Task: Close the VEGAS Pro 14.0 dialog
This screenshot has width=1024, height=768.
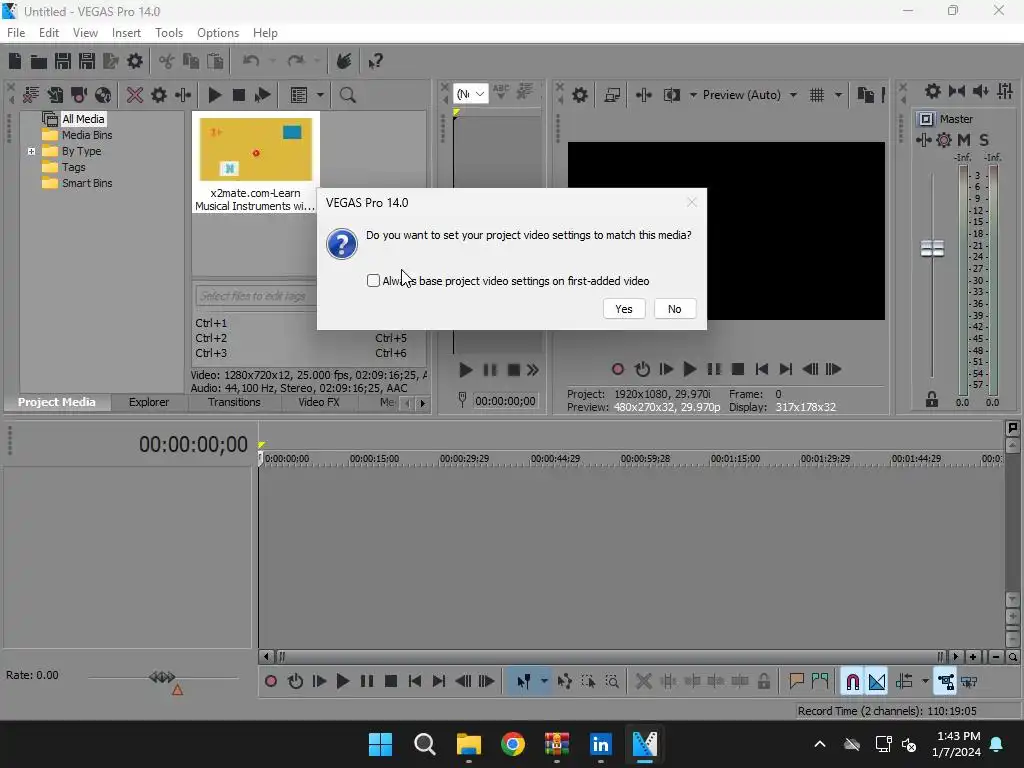Action: coord(692,202)
